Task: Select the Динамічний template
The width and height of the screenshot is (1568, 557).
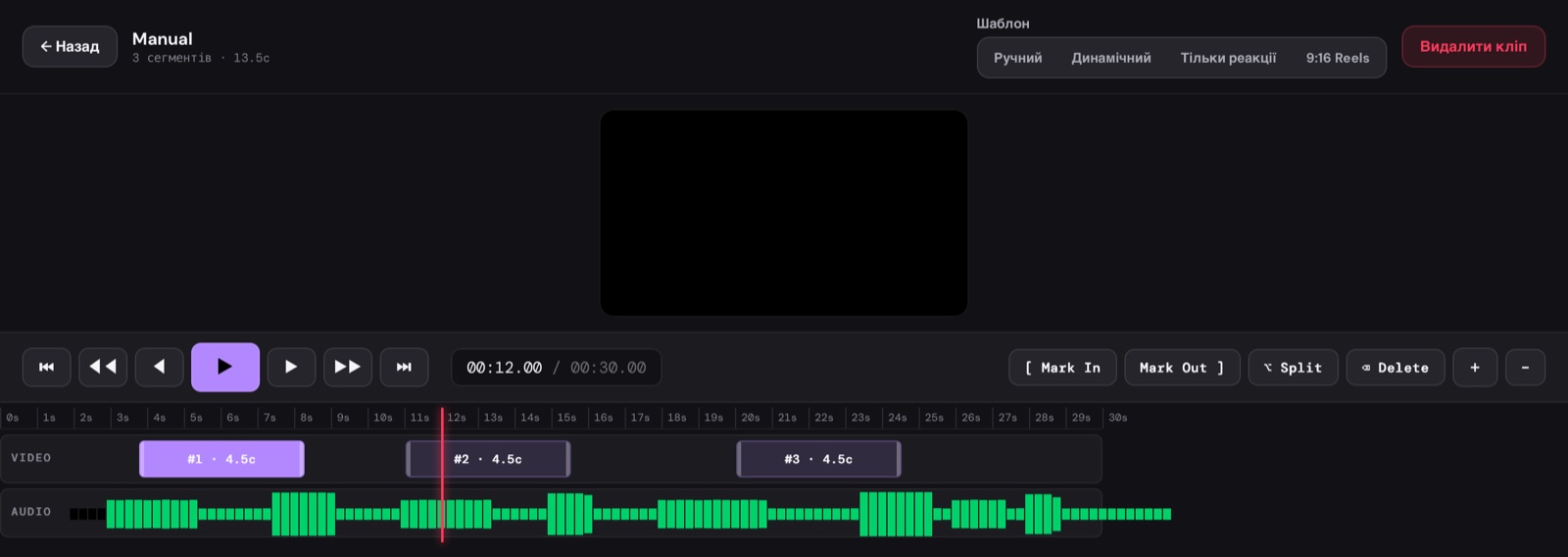Action: (x=1111, y=58)
